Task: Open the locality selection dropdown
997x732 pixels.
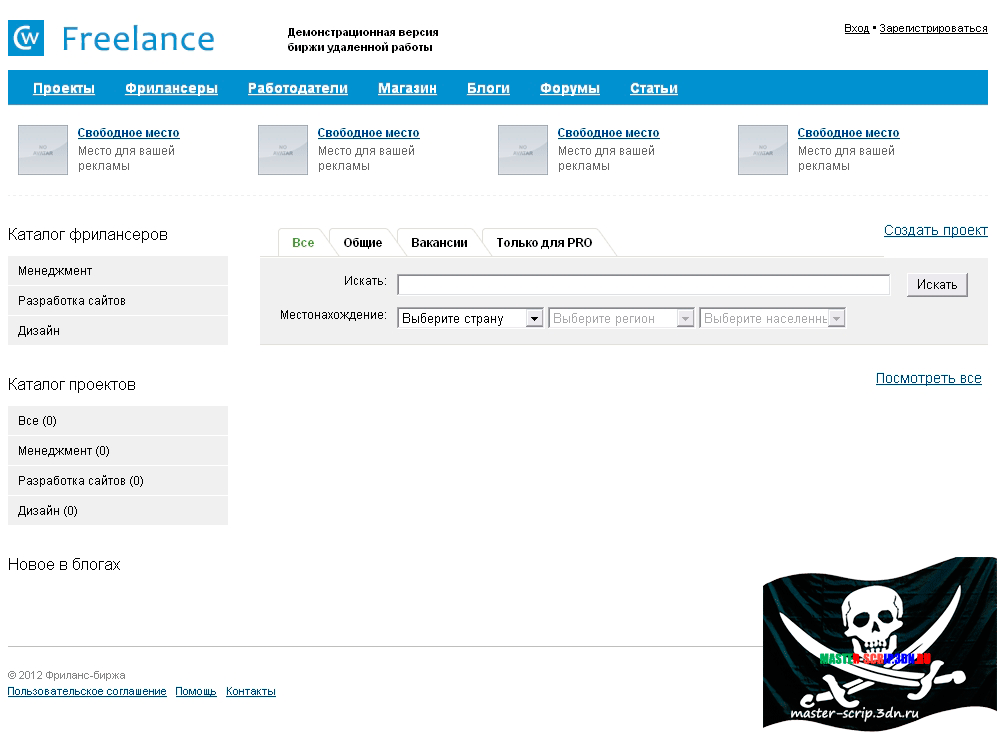Action: [x=773, y=319]
